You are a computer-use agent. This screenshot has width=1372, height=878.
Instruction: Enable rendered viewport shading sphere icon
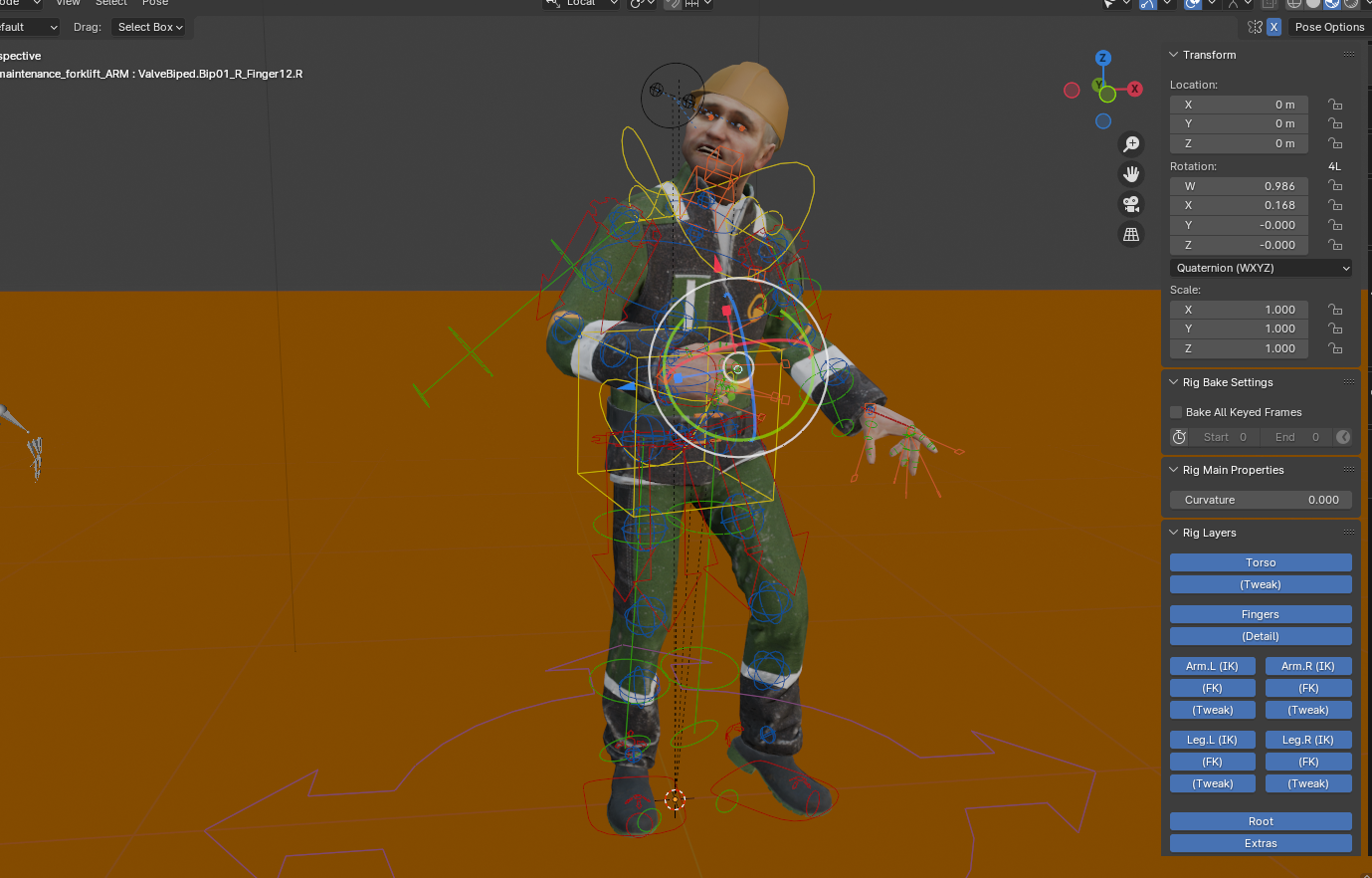pyautogui.click(x=1351, y=5)
